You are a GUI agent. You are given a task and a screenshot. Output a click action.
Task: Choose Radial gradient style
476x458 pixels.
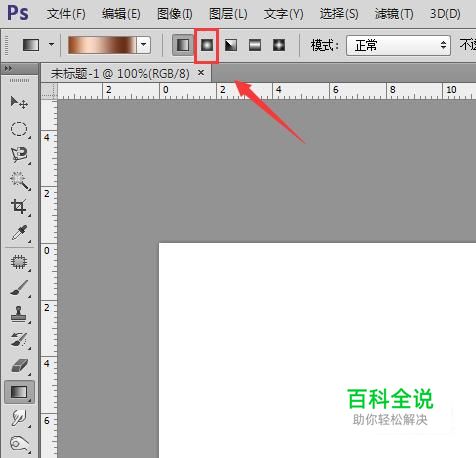click(207, 45)
